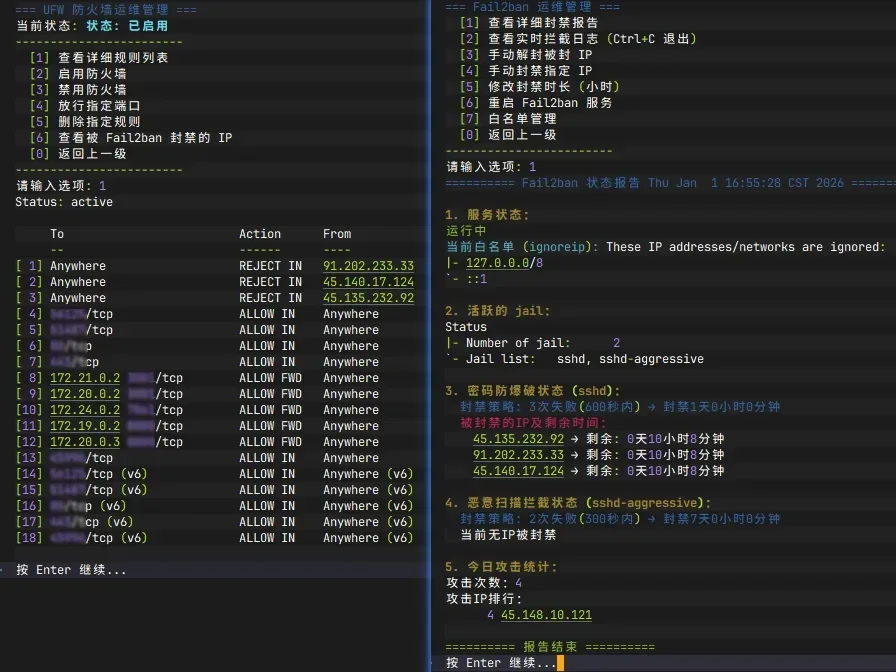Select UFW menu option 放行指定端口

(x=99, y=106)
